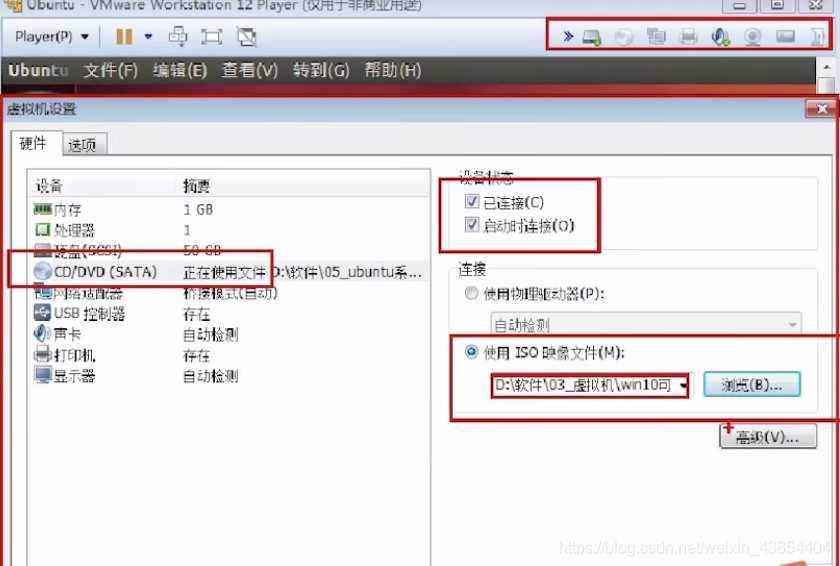Click the scrollbar up arrow in Ubuntu window
This screenshot has height=566, width=840.
point(826,66)
